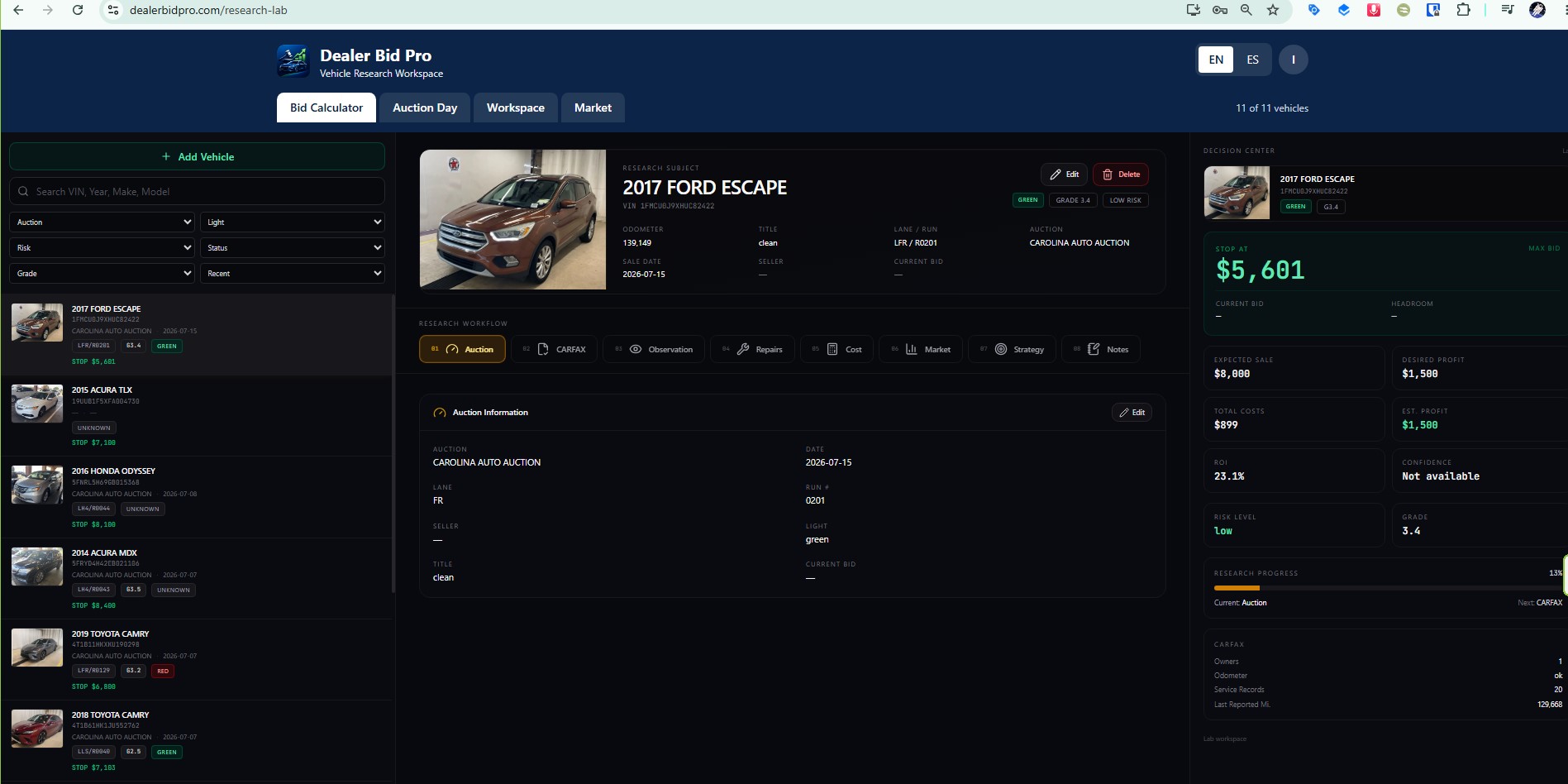Click the RED badge on 2019 Camry

click(163, 671)
